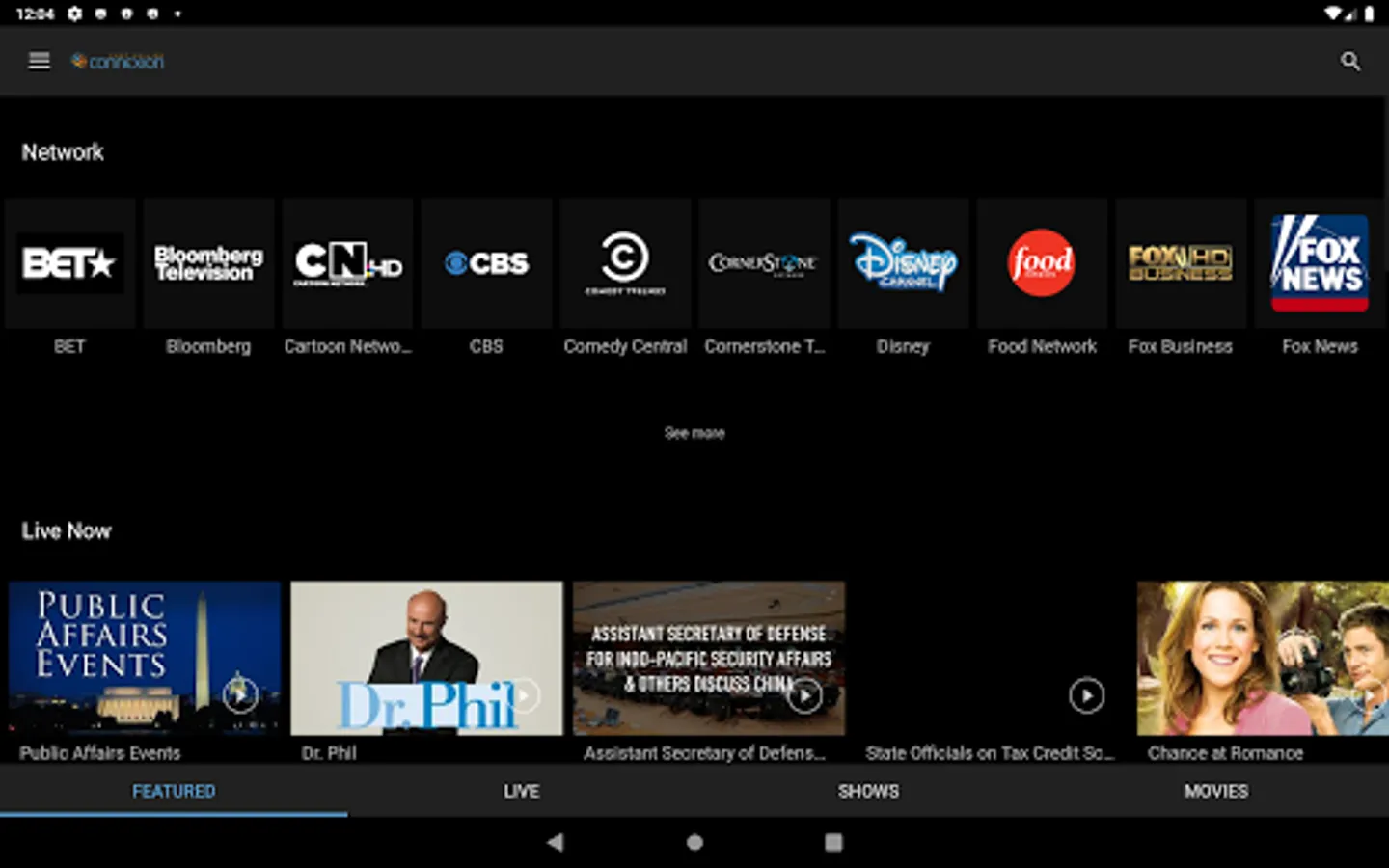Select the Fox News logo
The height and width of the screenshot is (868, 1389).
(1320, 263)
